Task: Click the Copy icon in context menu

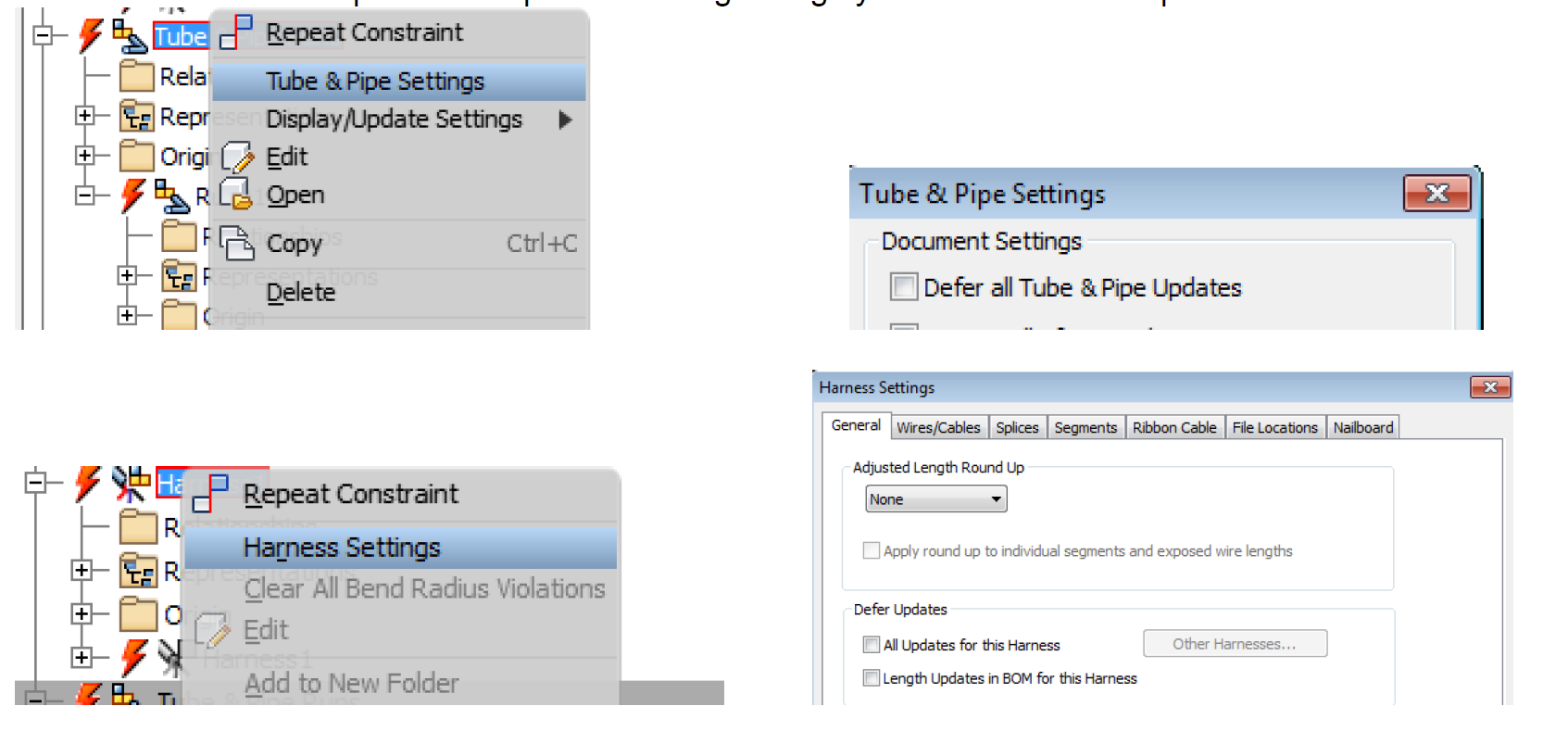Action: point(237,244)
